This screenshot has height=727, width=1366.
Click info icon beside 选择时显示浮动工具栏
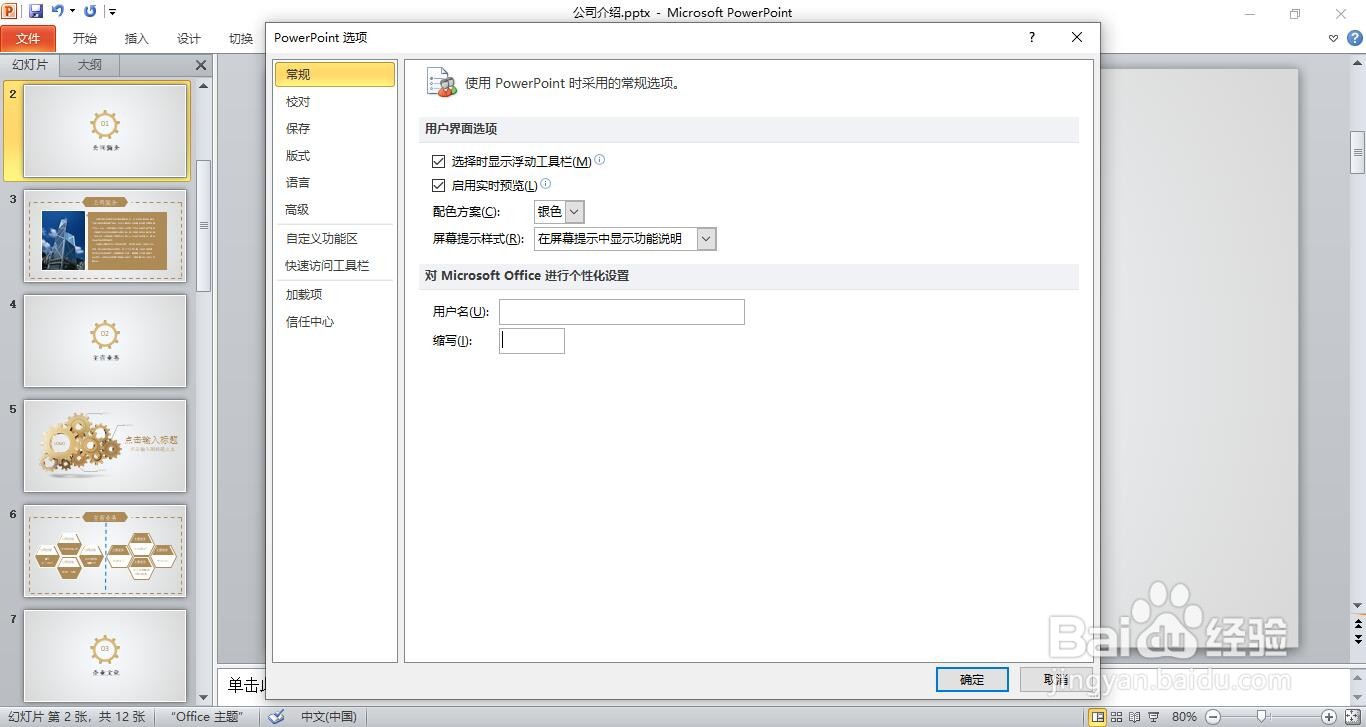coord(599,159)
